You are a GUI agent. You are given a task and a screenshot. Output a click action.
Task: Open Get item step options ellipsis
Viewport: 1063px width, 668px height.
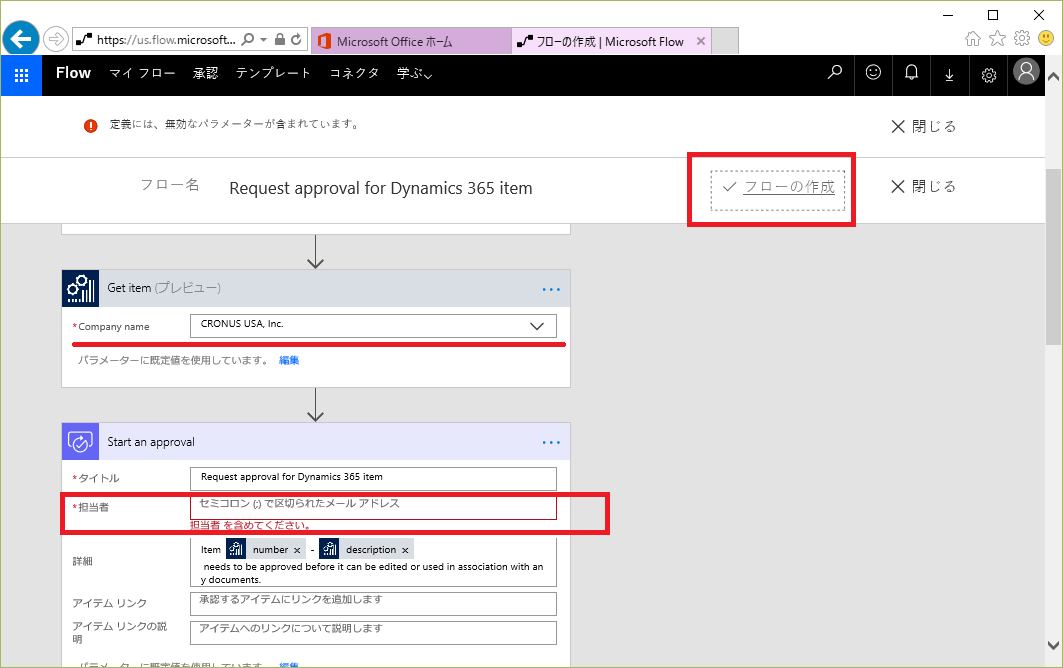pyautogui.click(x=551, y=288)
